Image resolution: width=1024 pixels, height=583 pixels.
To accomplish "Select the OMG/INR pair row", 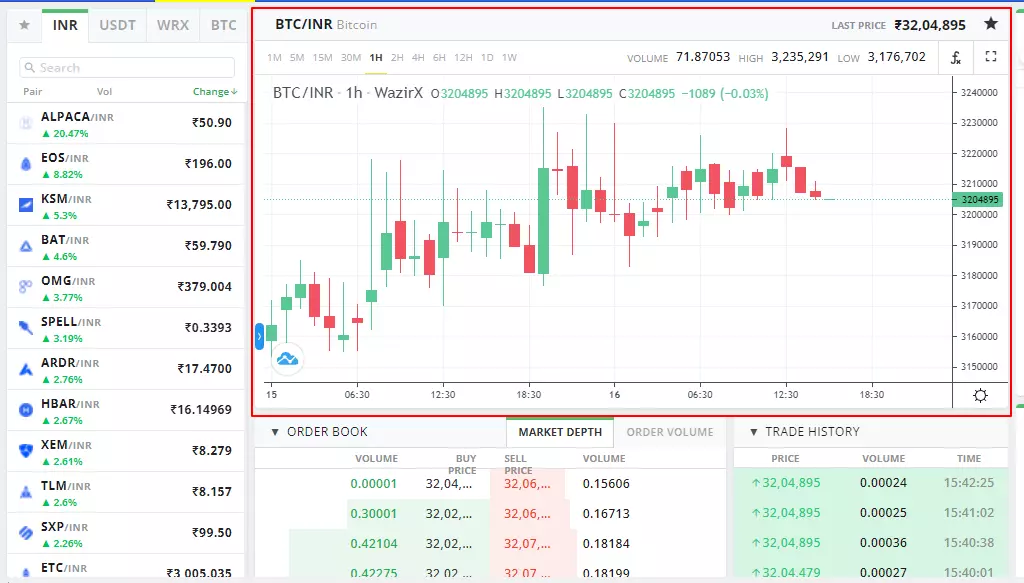I will click(126, 287).
